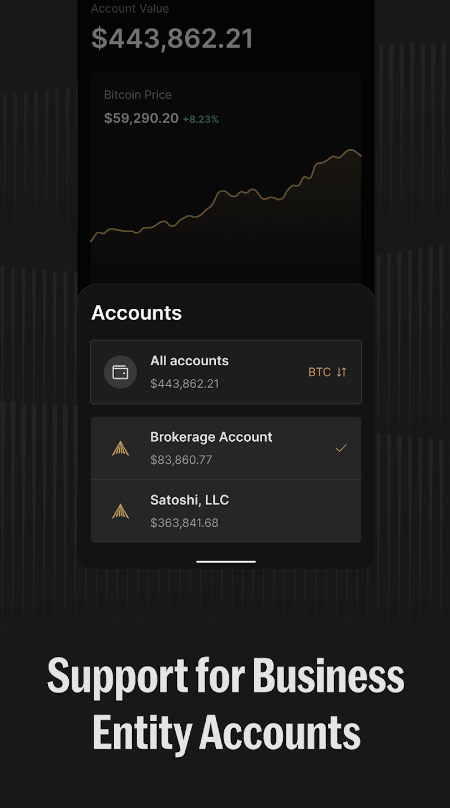This screenshot has width=450, height=808.
Task: Click the $363,841.68 Satoshi balance
Action: (x=184, y=523)
